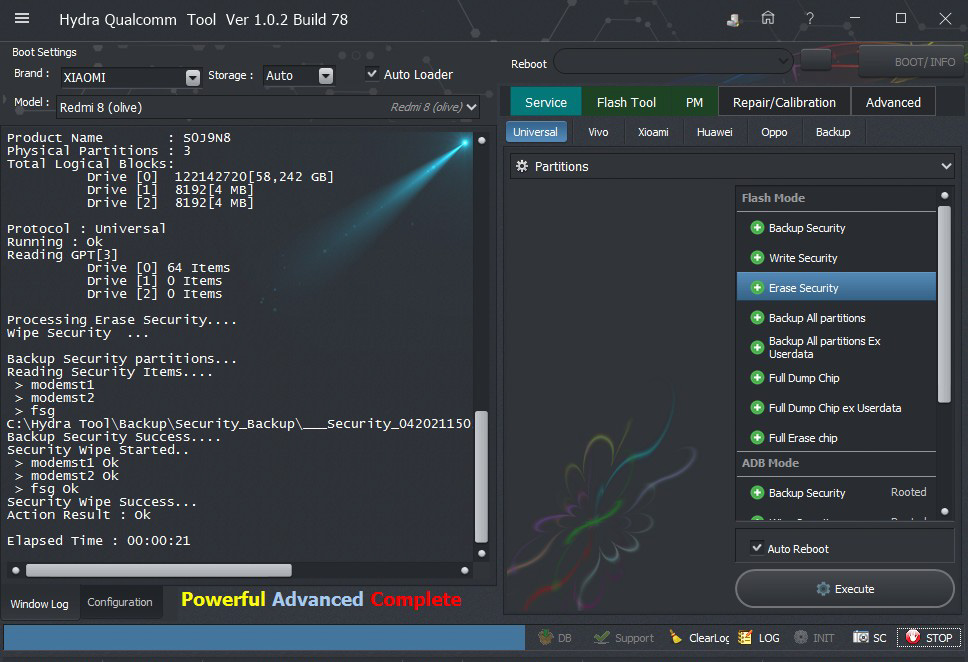Click the gear icon next to Partitions
Image resolution: width=968 pixels, height=662 pixels.
click(522, 166)
